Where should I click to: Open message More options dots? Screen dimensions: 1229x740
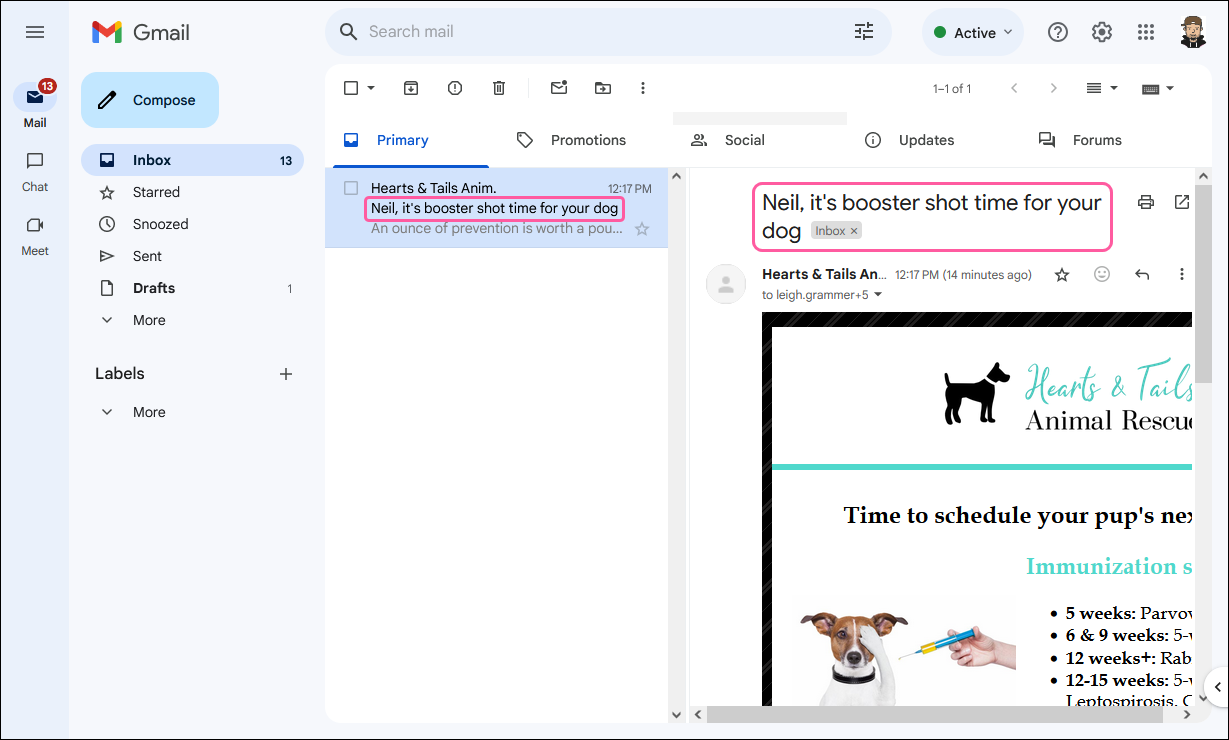1182,274
